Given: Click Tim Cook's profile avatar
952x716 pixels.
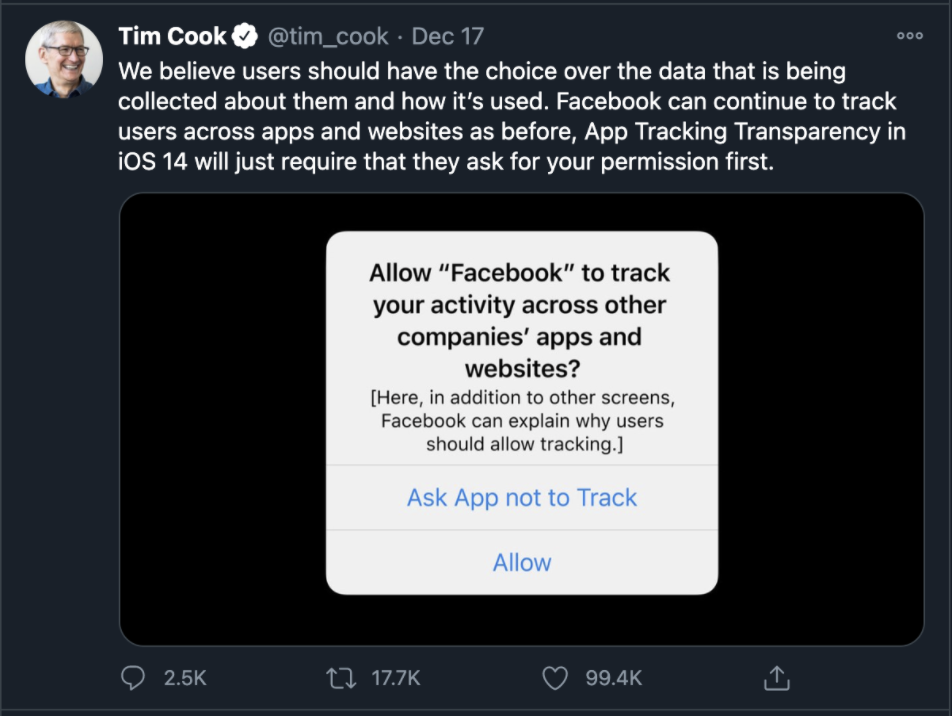Looking at the screenshot, I should (x=63, y=59).
